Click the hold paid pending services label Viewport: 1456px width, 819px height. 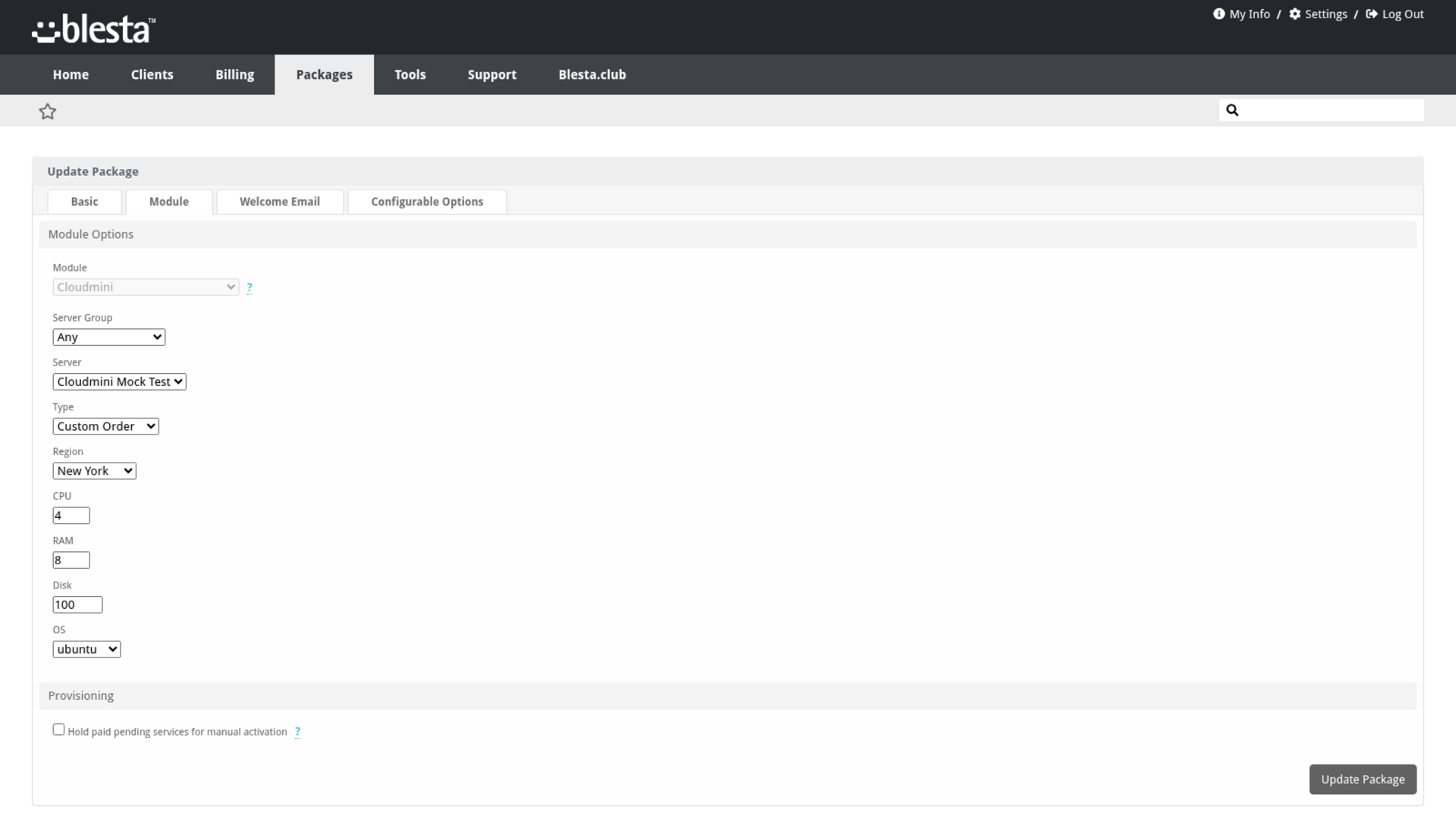point(177,732)
